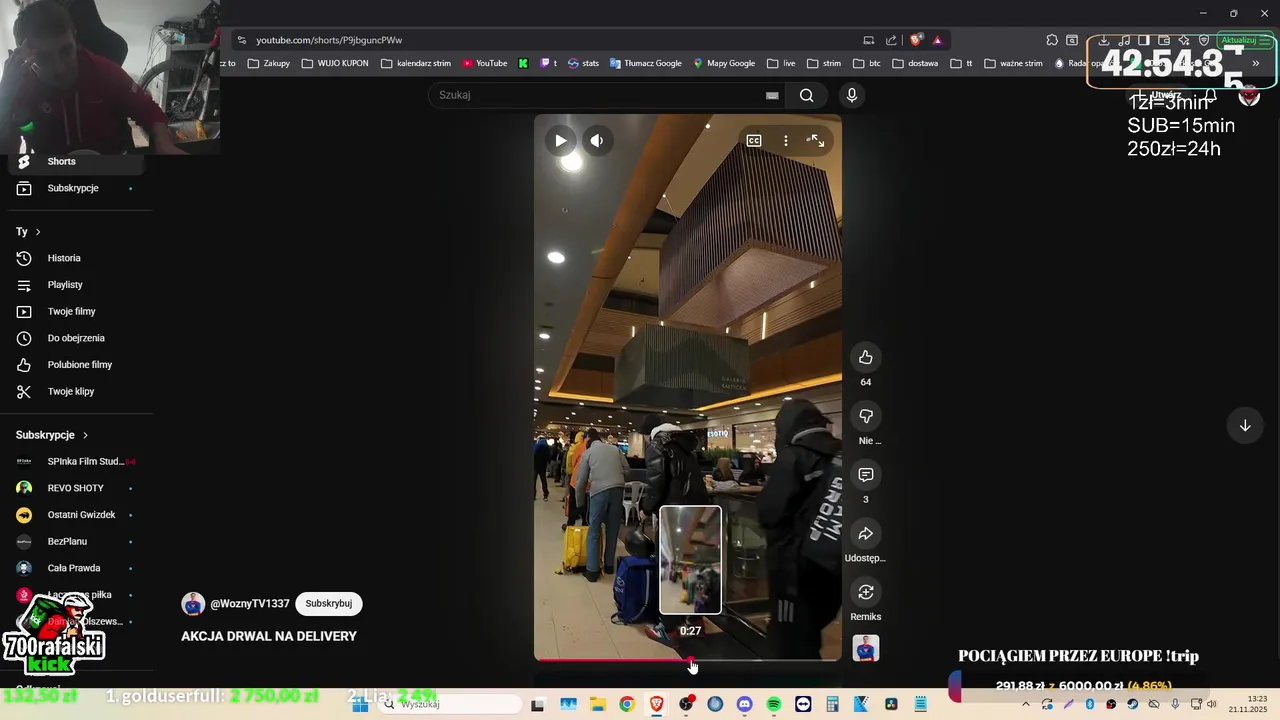Open the btc bookmarks folder
Viewport: 1280px width, 720px height.
click(866, 63)
